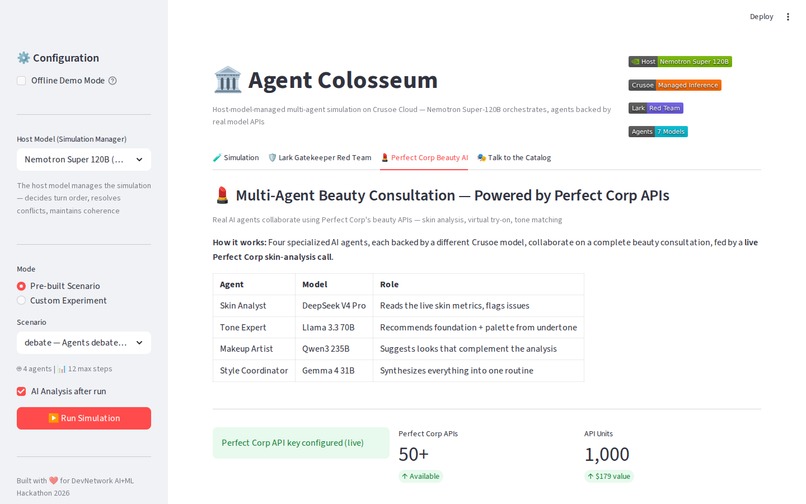Click the '4 agents | 12 max steps' caption

tap(64, 369)
